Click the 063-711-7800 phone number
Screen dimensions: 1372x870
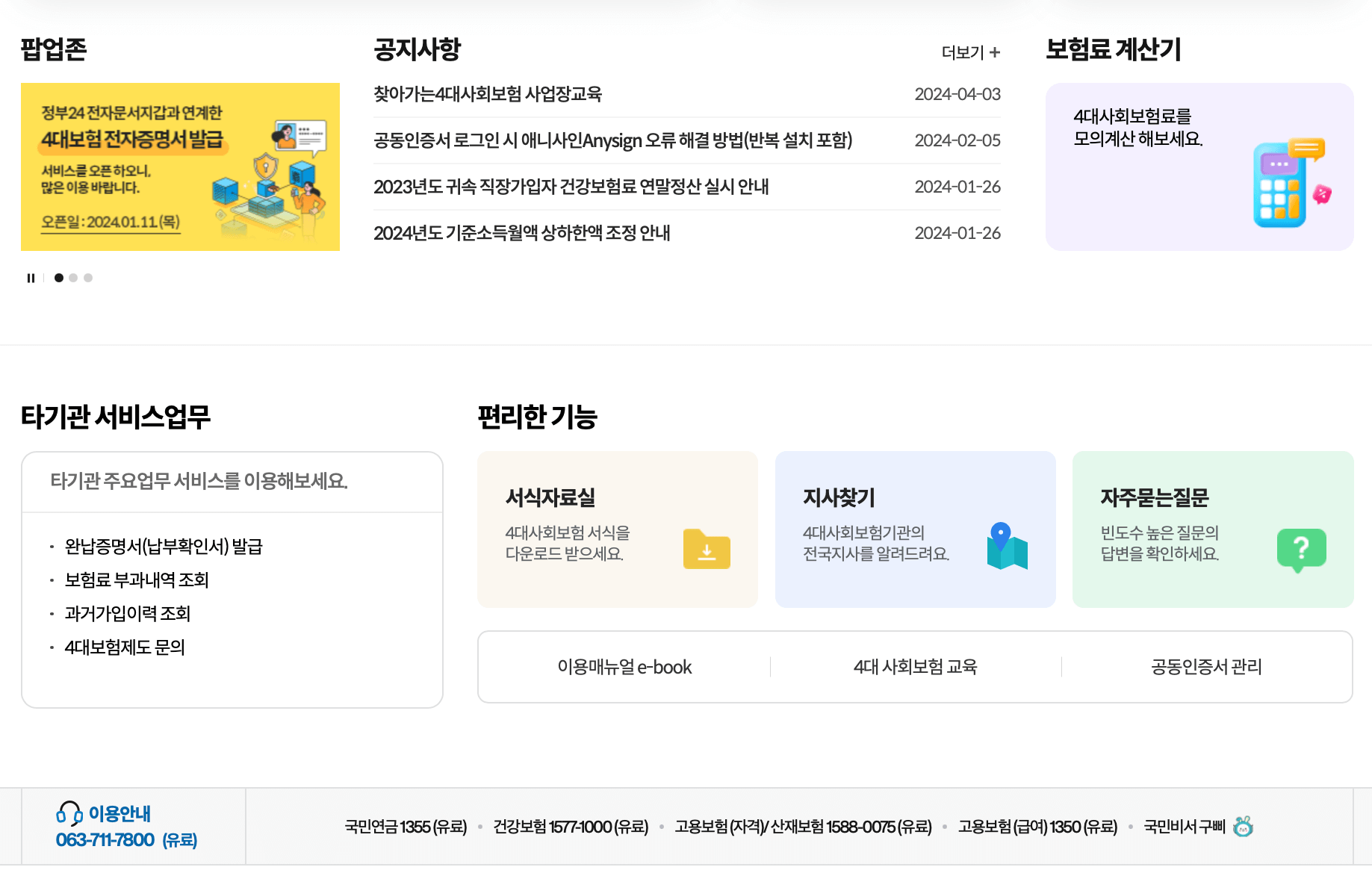click(x=105, y=840)
